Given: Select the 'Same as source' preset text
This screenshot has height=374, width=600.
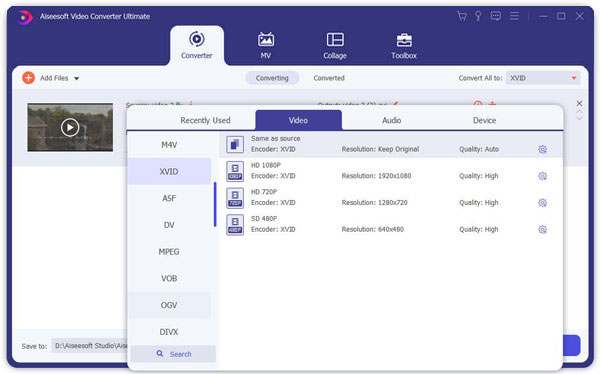Looking at the screenshot, I should [276, 139].
